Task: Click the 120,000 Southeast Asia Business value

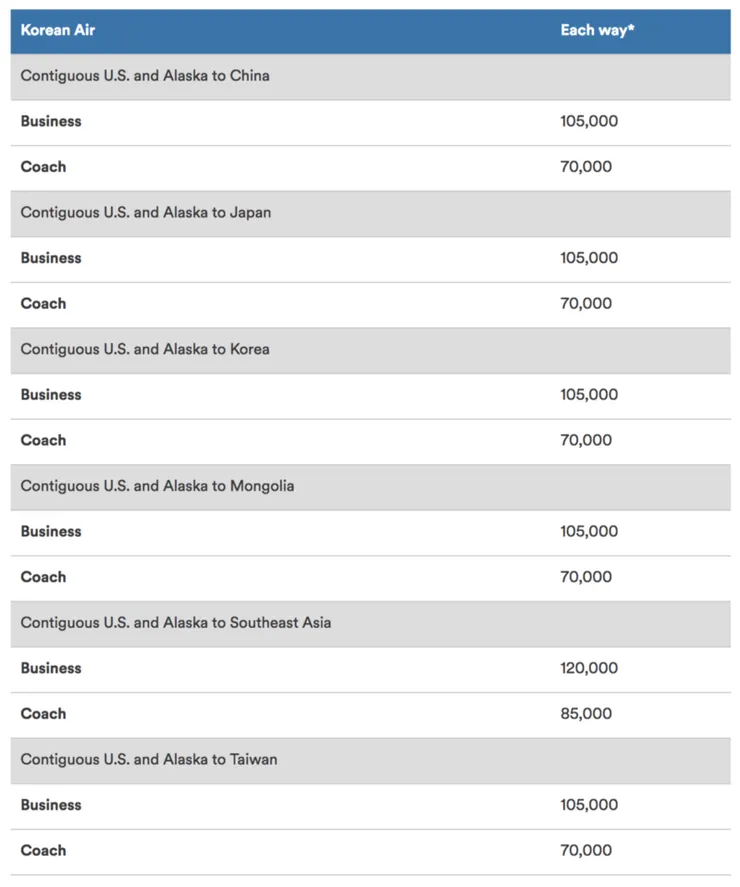Action: point(589,668)
